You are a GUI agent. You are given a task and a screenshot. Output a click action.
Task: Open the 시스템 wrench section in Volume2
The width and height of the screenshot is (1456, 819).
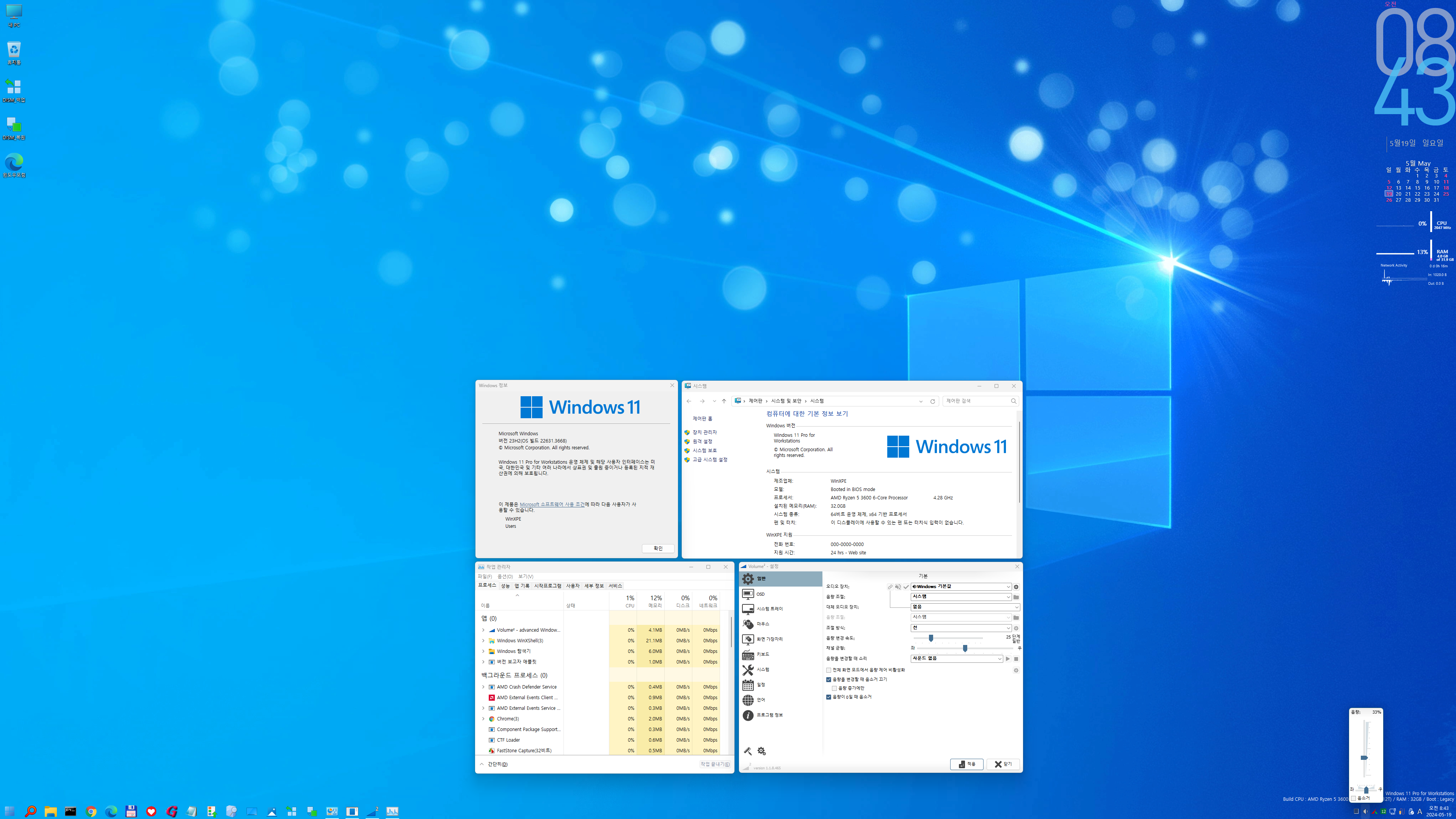coord(780,670)
